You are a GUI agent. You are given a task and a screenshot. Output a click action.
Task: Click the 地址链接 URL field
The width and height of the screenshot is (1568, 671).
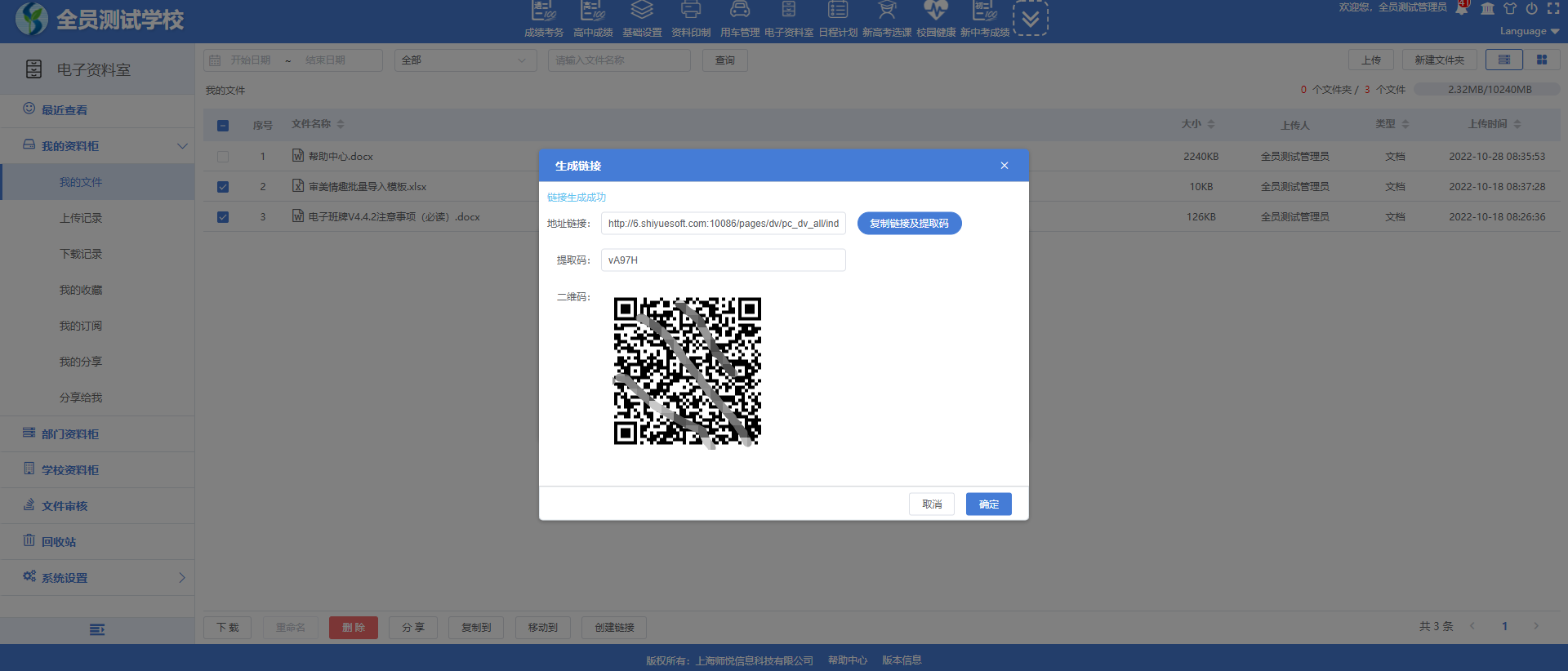pyautogui.click(x=724, y=224)
